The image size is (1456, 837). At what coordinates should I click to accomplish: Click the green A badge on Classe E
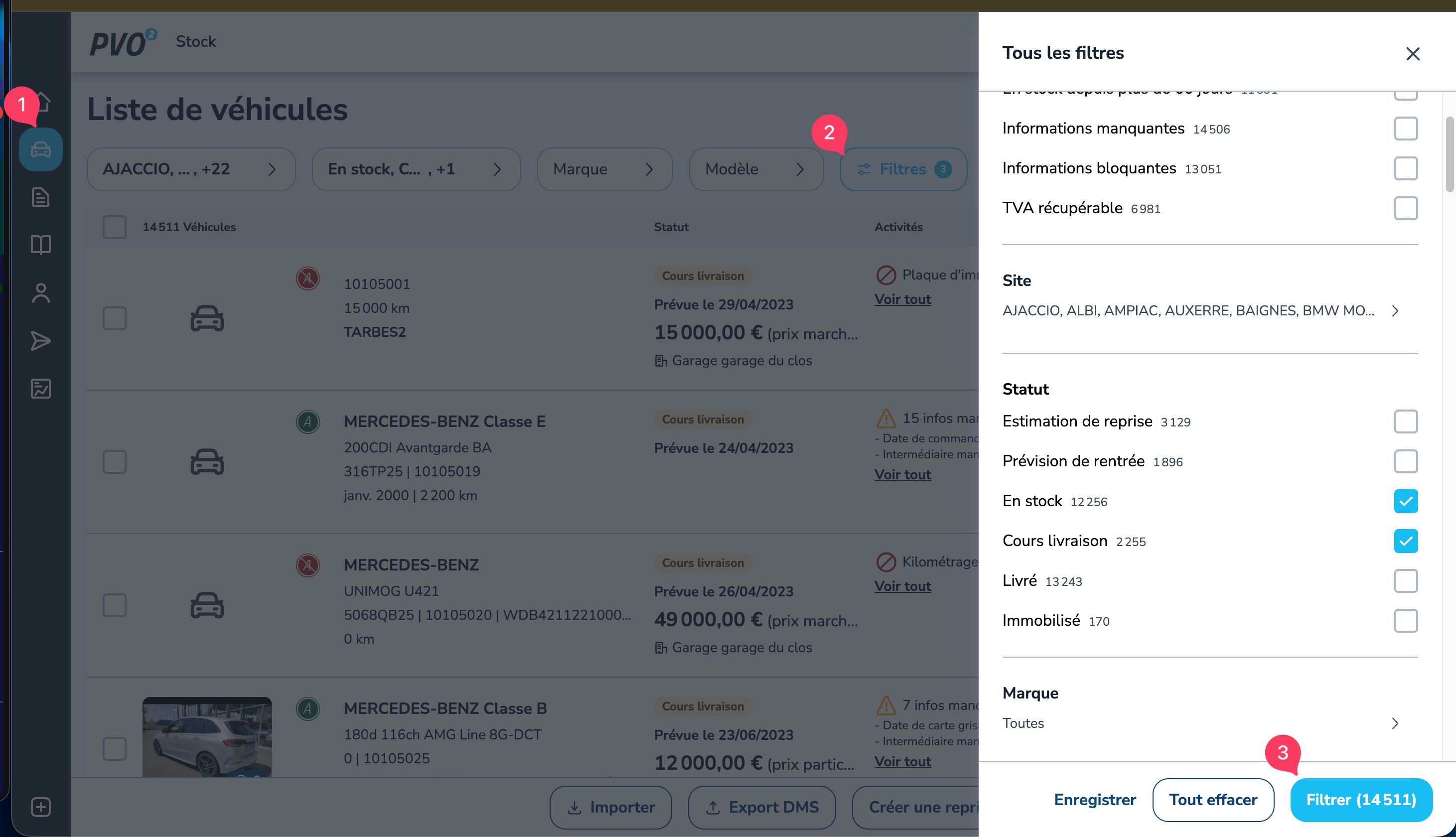coord(307,422)
